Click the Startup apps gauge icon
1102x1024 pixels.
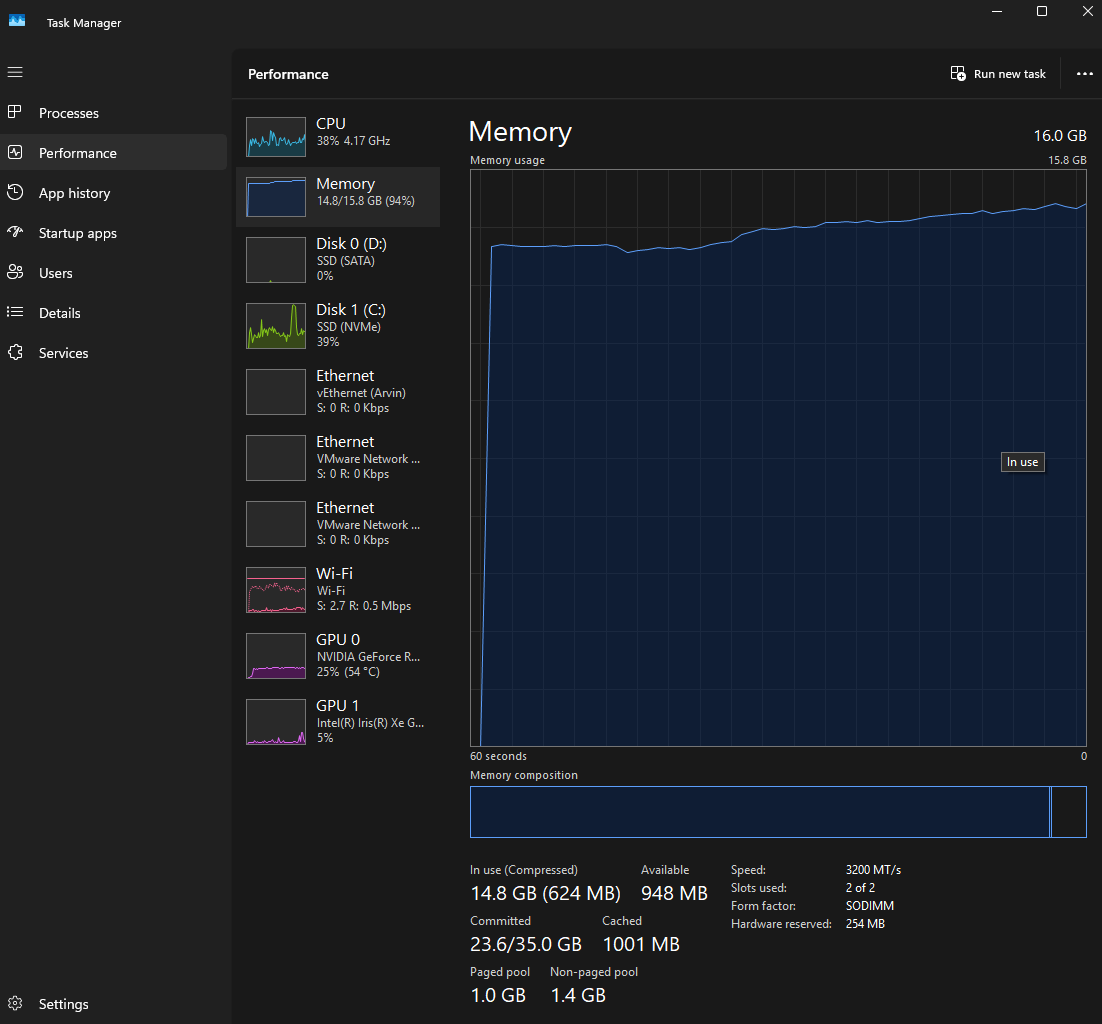pyautogui.click(x=15, y=232)
